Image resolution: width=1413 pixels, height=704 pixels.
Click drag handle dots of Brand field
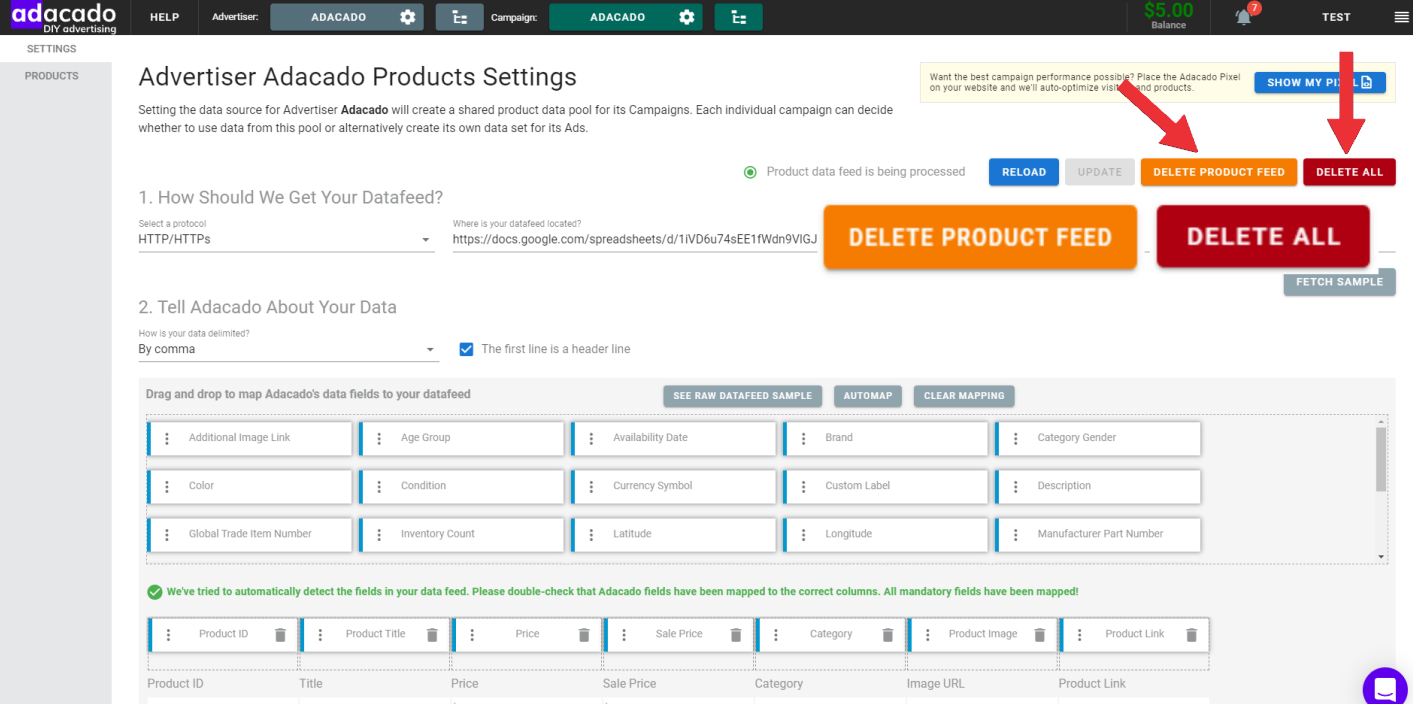pos(803,438)
